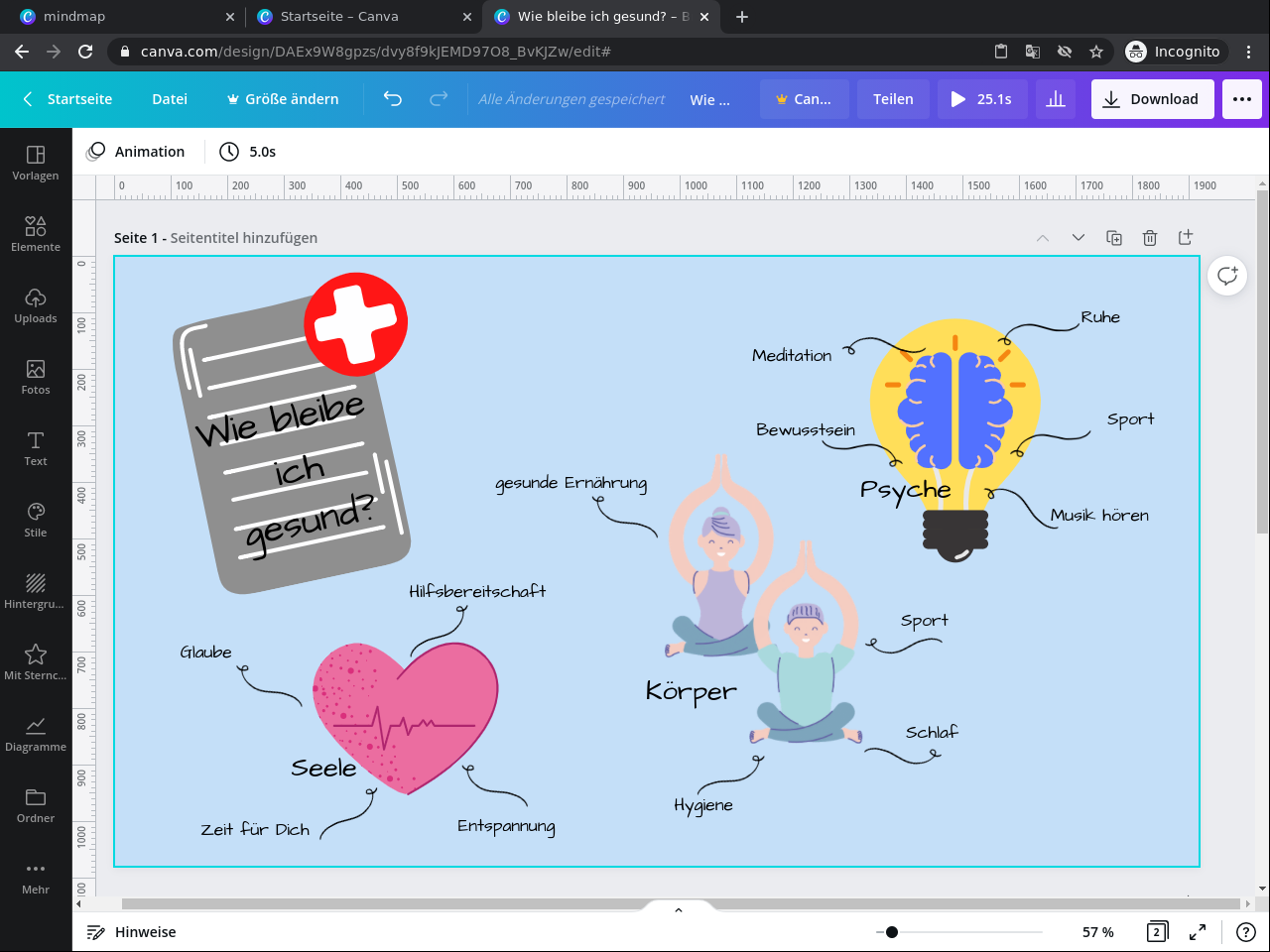This screenshot has width=1270, height=952.
Task: Expand the pages drawer at bottom
Action: point(679,909)
